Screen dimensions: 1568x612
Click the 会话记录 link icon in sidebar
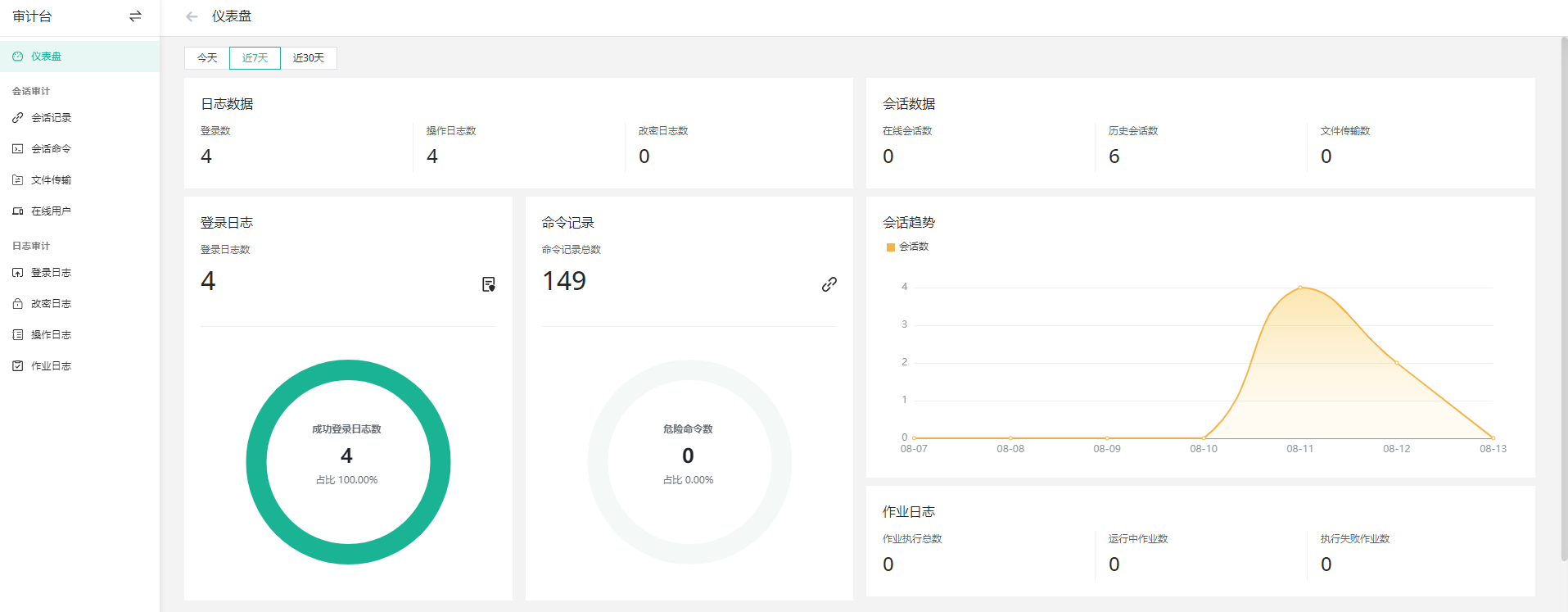(x=17, y=118)
